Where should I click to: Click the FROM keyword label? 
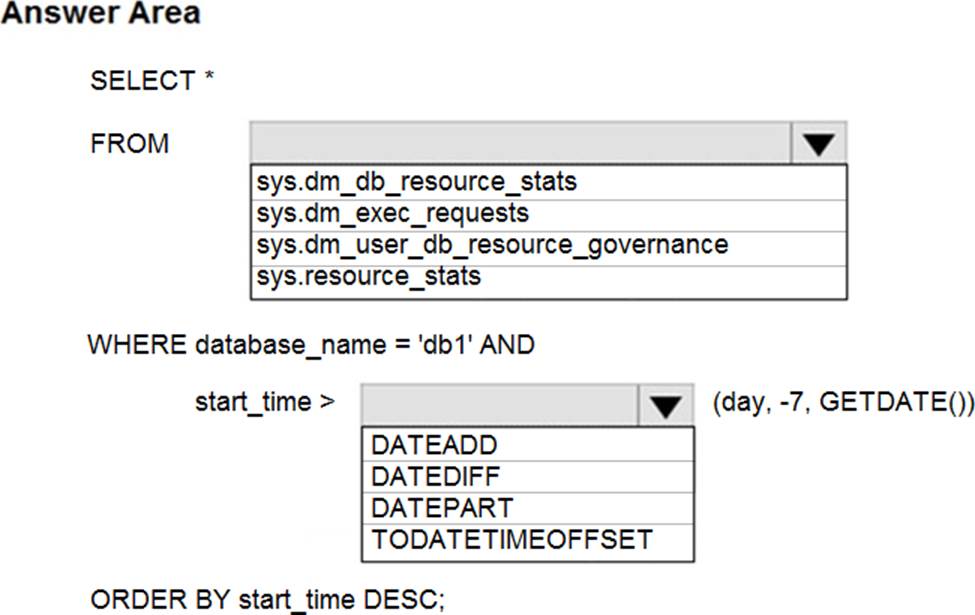[130, 144]
